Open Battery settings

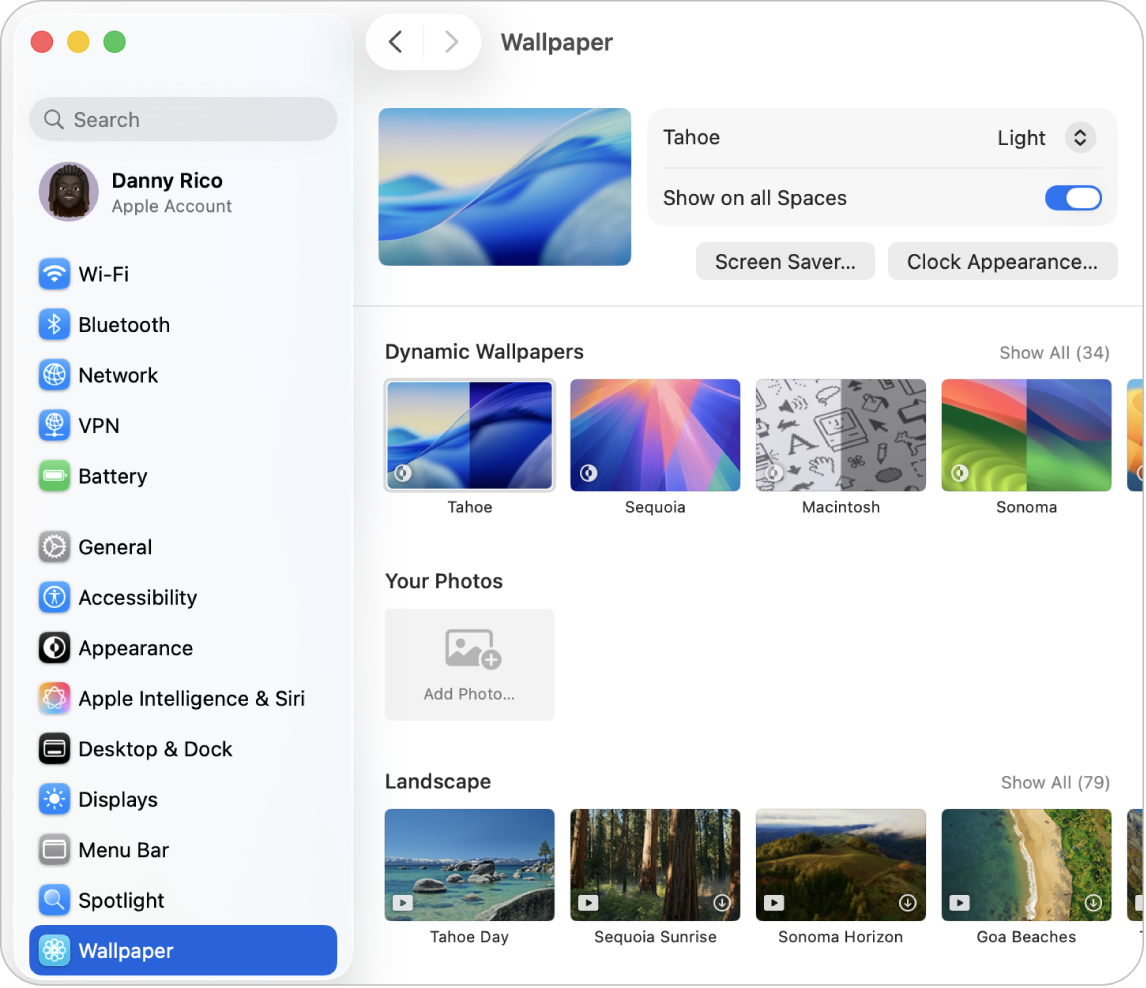click(x=110, y=476)
